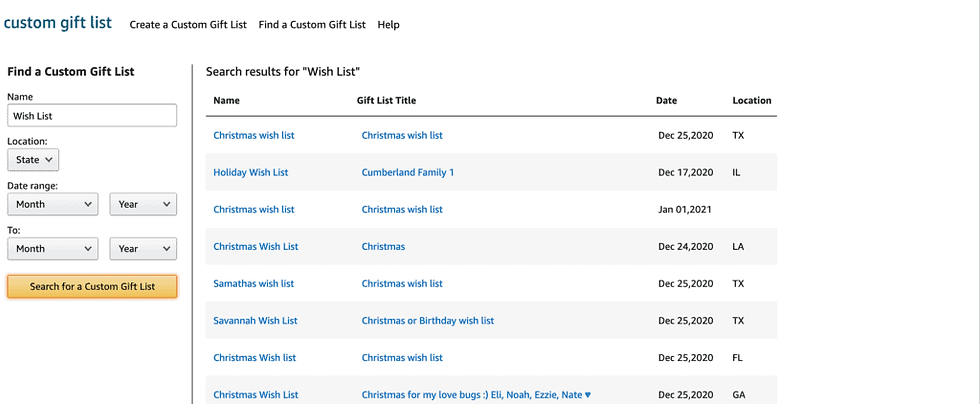This screenshot has height=404, width=980.
Task: Open the Holiday Wish List link
Action: [251, 172]
